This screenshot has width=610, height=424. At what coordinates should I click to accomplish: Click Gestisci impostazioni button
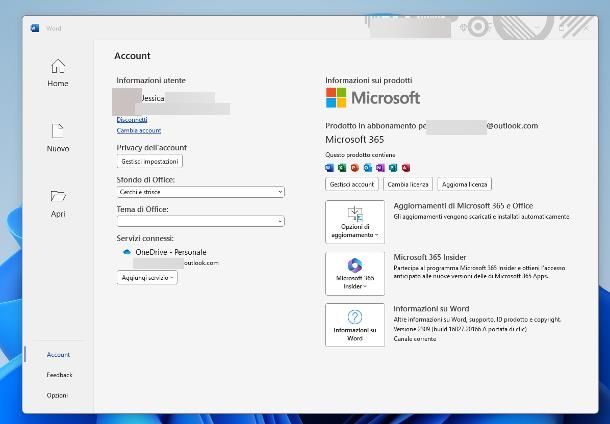point(150,161)
